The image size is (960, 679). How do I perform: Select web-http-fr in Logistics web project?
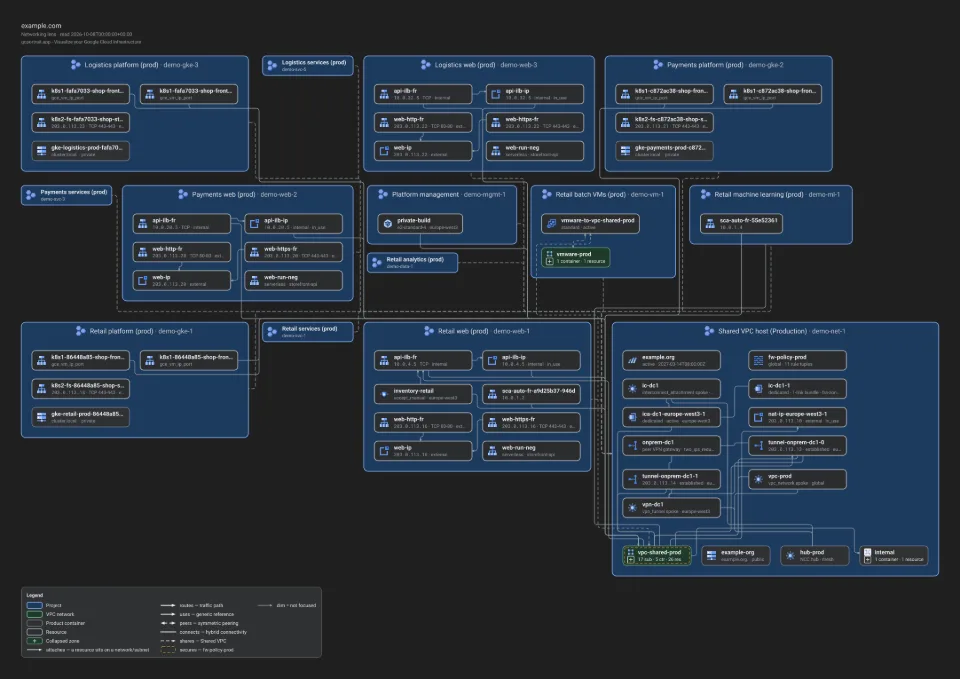click(x=423, y=122)
